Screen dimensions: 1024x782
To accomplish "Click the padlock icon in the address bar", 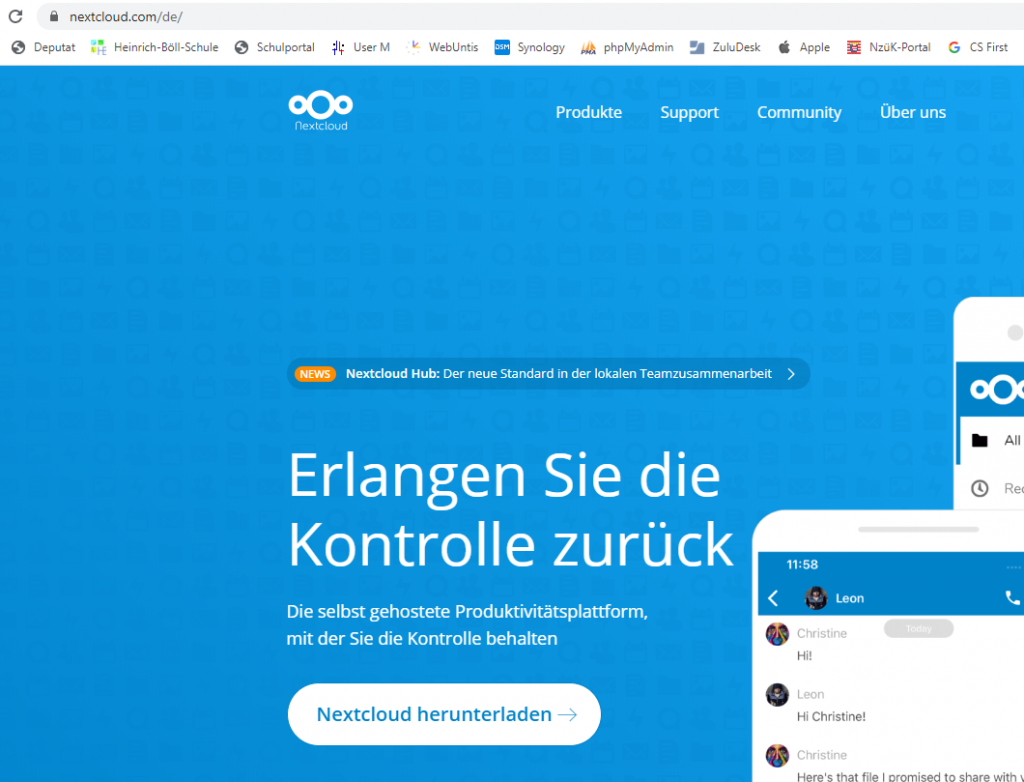I will pos(54,16).
